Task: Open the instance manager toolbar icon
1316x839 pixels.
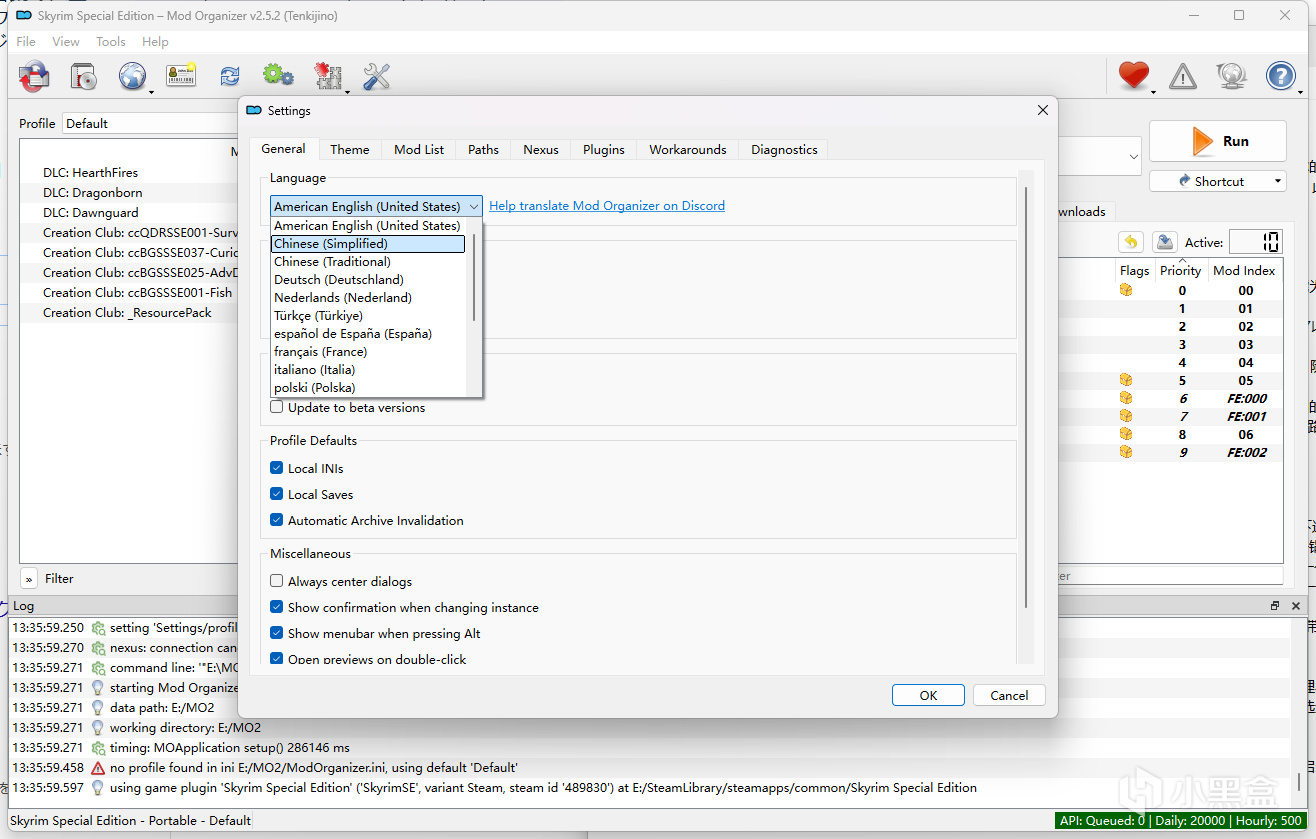Action: tap(83, 76)
